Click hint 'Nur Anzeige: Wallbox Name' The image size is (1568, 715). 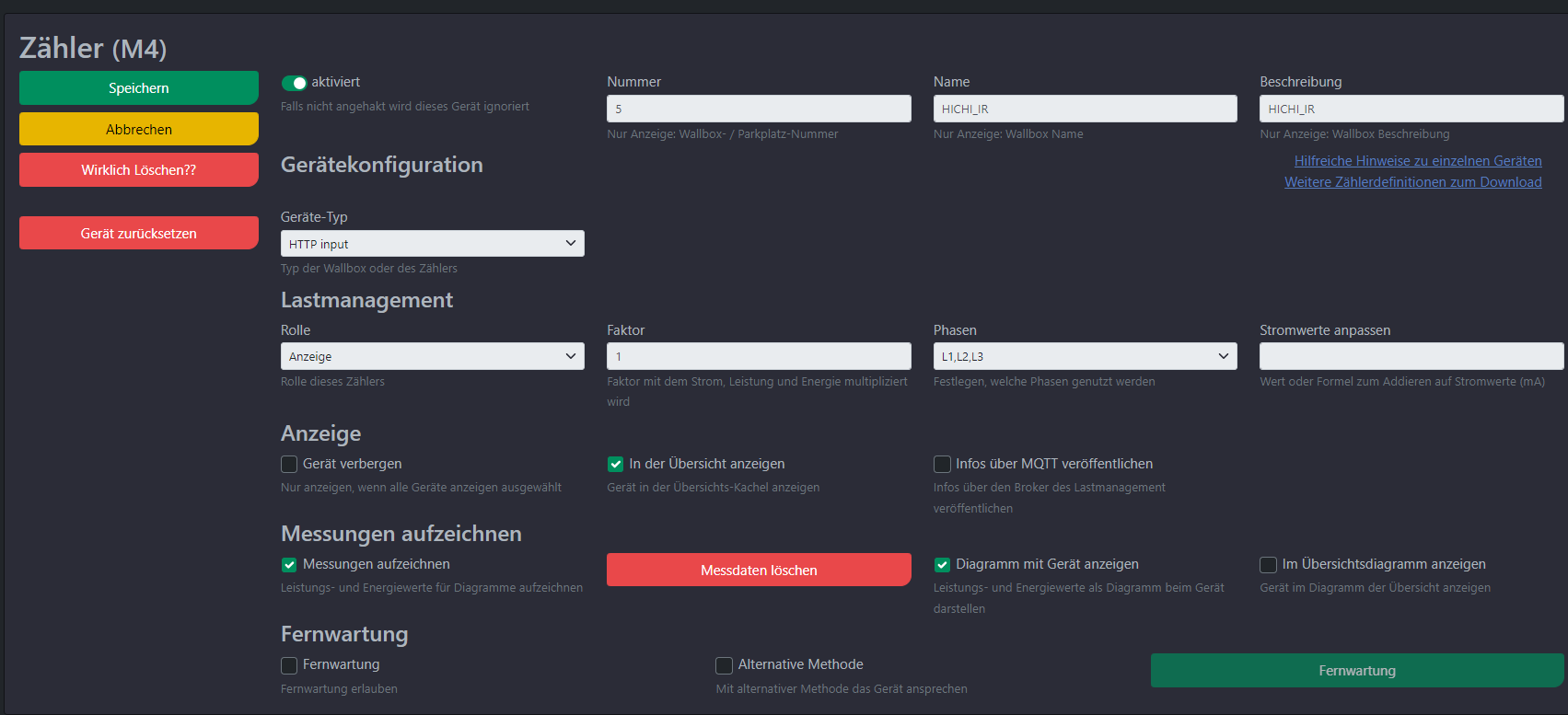1008,134
